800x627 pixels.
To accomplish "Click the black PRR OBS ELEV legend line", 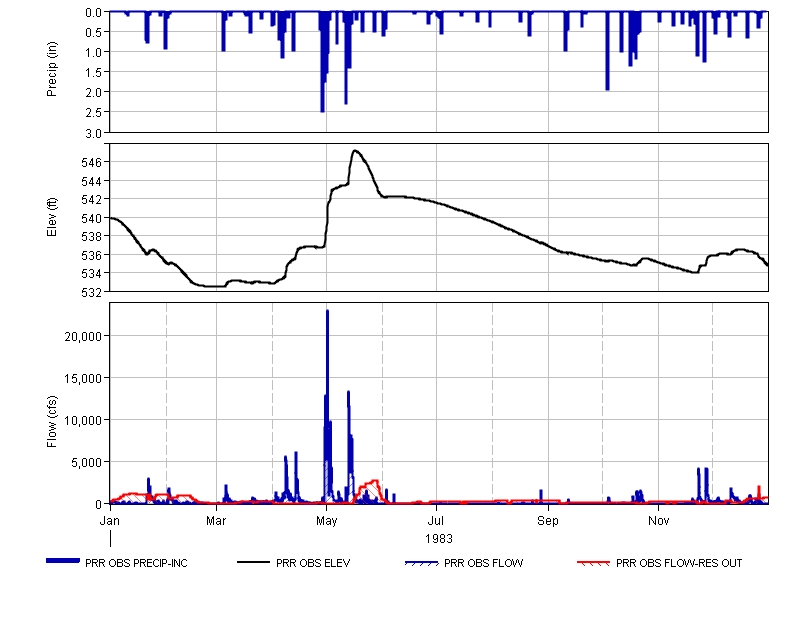I will pyautogui.click(x=256, y=562).
